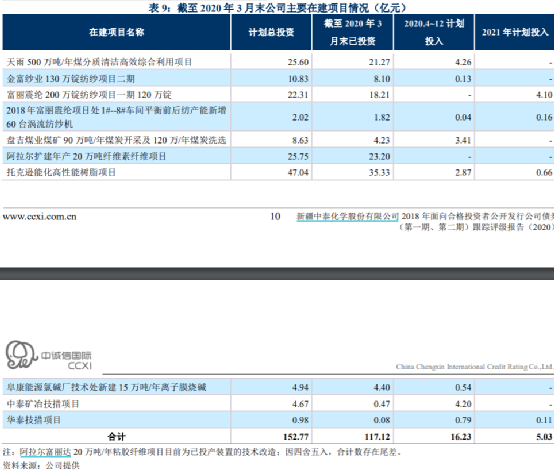Select the table title 表 9
This screenshot has height=471, width=554.
pos(278,8)
